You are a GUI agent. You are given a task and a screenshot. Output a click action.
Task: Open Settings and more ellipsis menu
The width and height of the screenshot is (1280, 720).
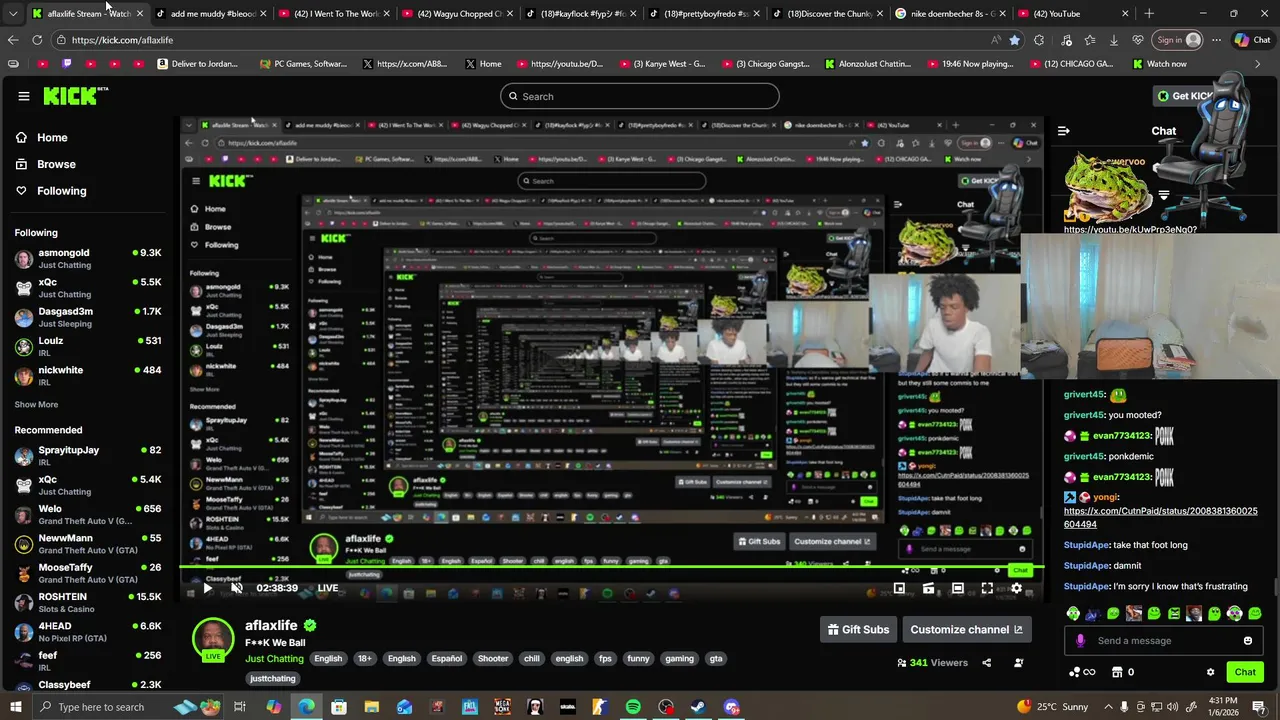(x=1216, y=40)
